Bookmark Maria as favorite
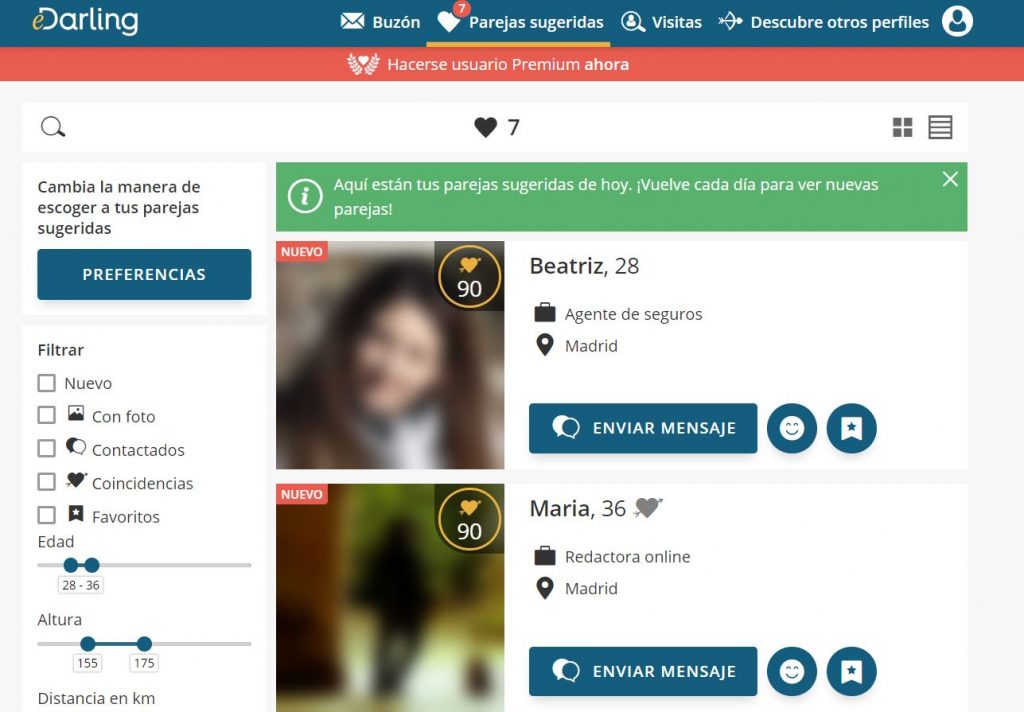1024x712 pixels. 851,672
